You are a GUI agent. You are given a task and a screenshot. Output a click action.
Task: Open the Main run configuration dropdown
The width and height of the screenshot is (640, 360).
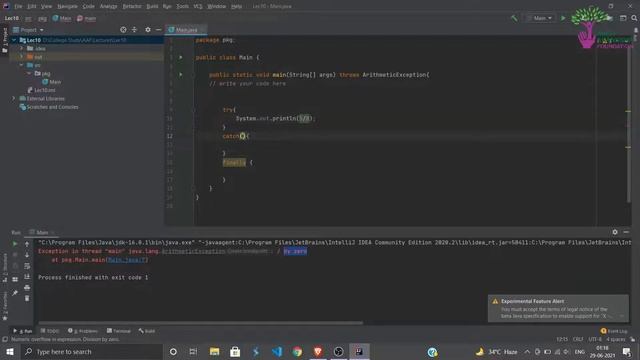pos(540,18)
